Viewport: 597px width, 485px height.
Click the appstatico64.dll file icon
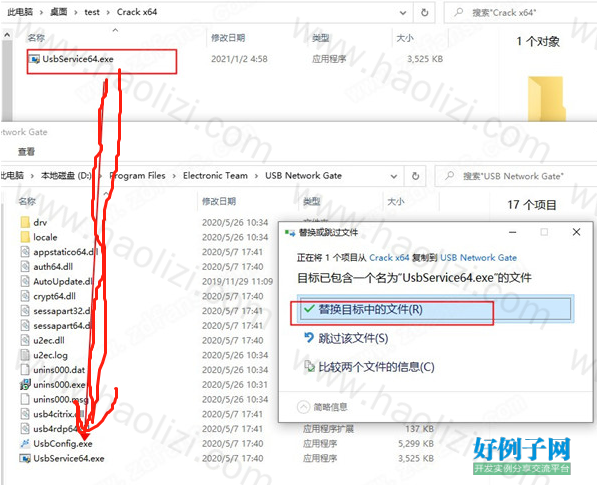pyautogui.click(x=25, y=252)
